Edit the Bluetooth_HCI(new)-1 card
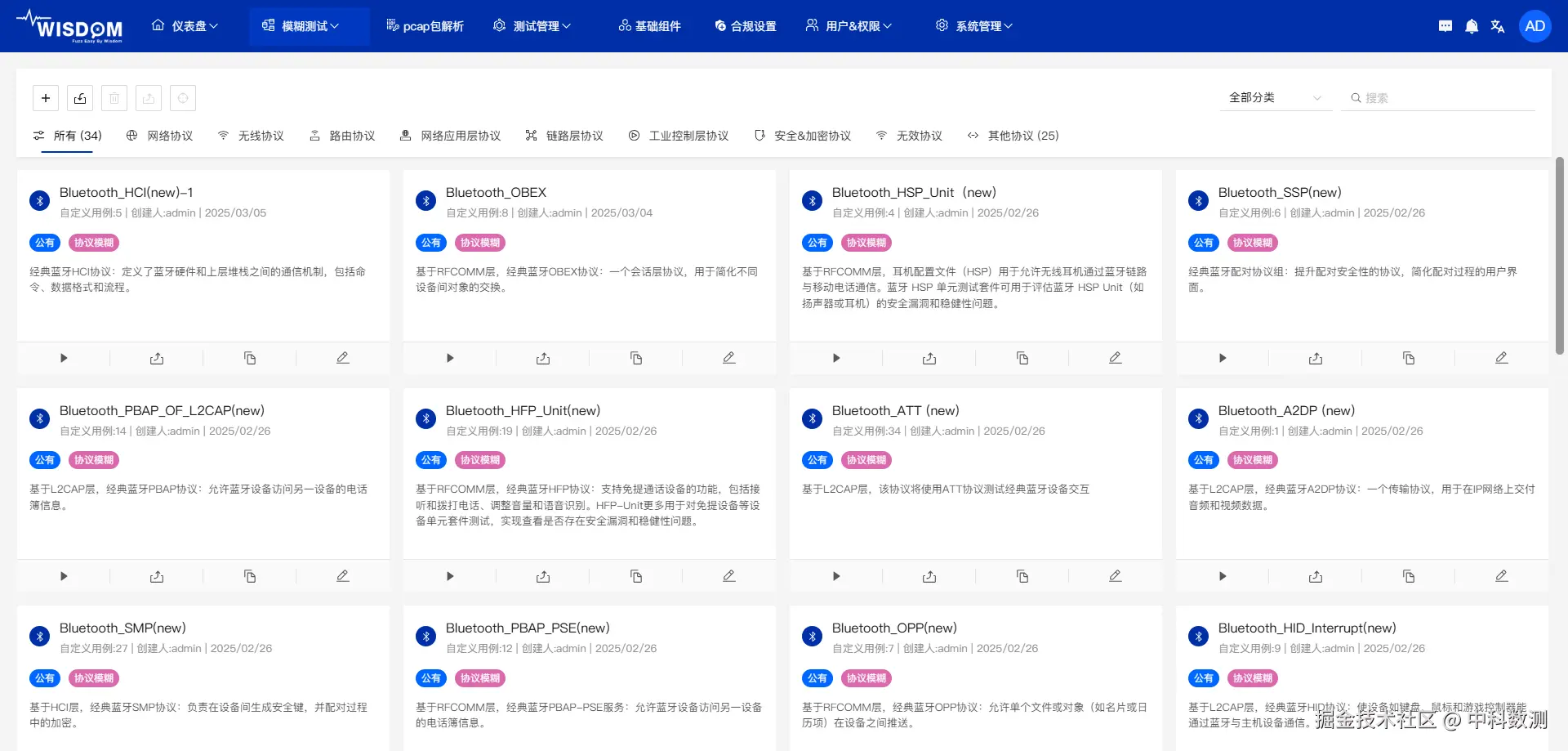Screen dimensions: 1568x751 click(343, 358)
